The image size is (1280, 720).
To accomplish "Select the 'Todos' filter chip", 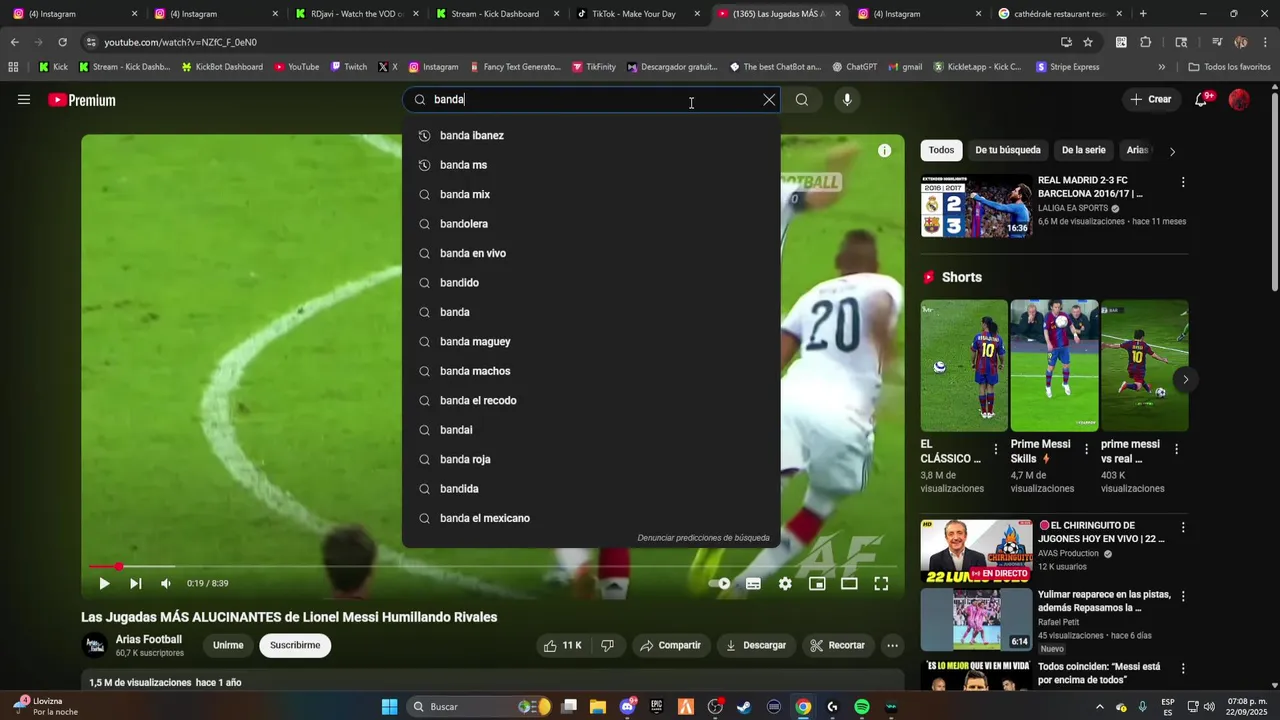I will pos(941,150).
